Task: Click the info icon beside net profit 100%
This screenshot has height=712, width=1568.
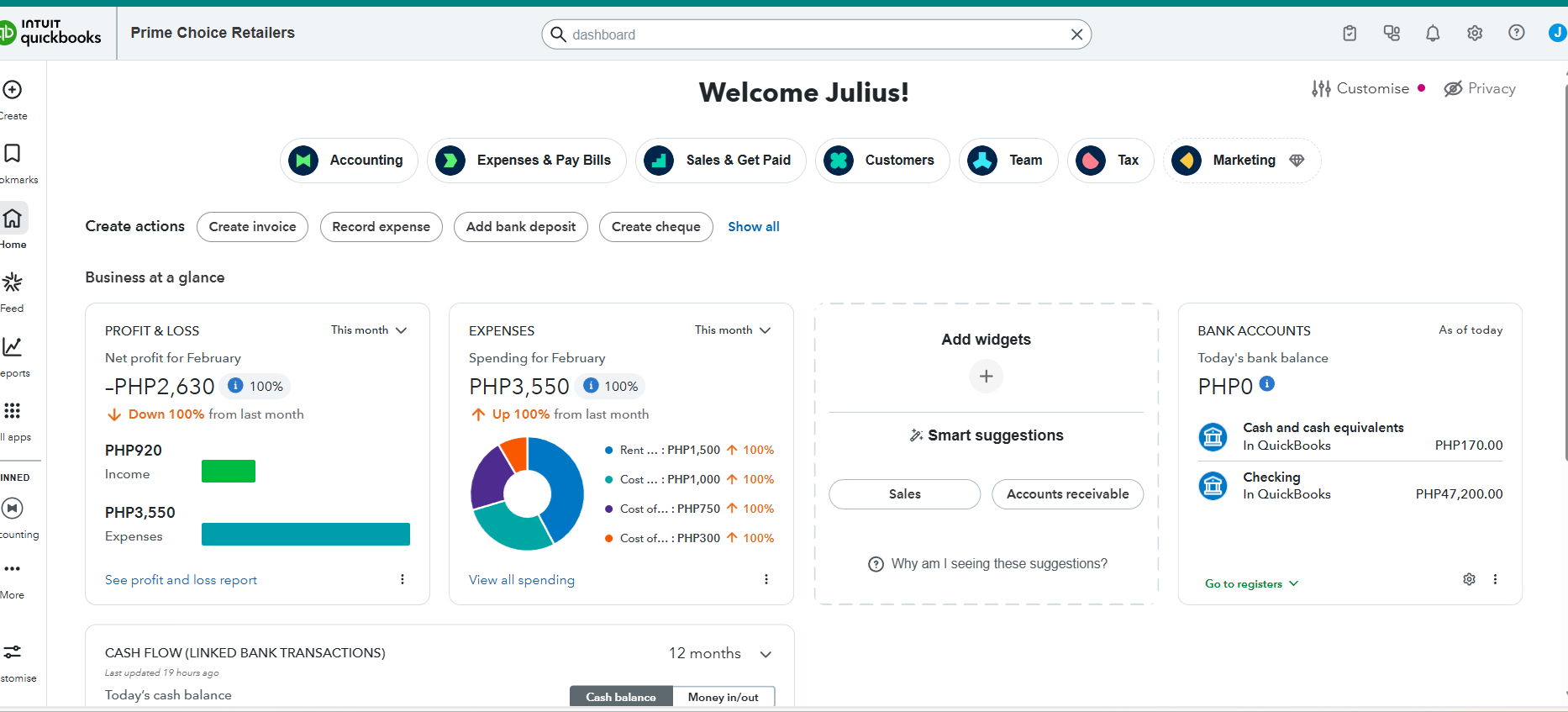Action: (236, 386)
